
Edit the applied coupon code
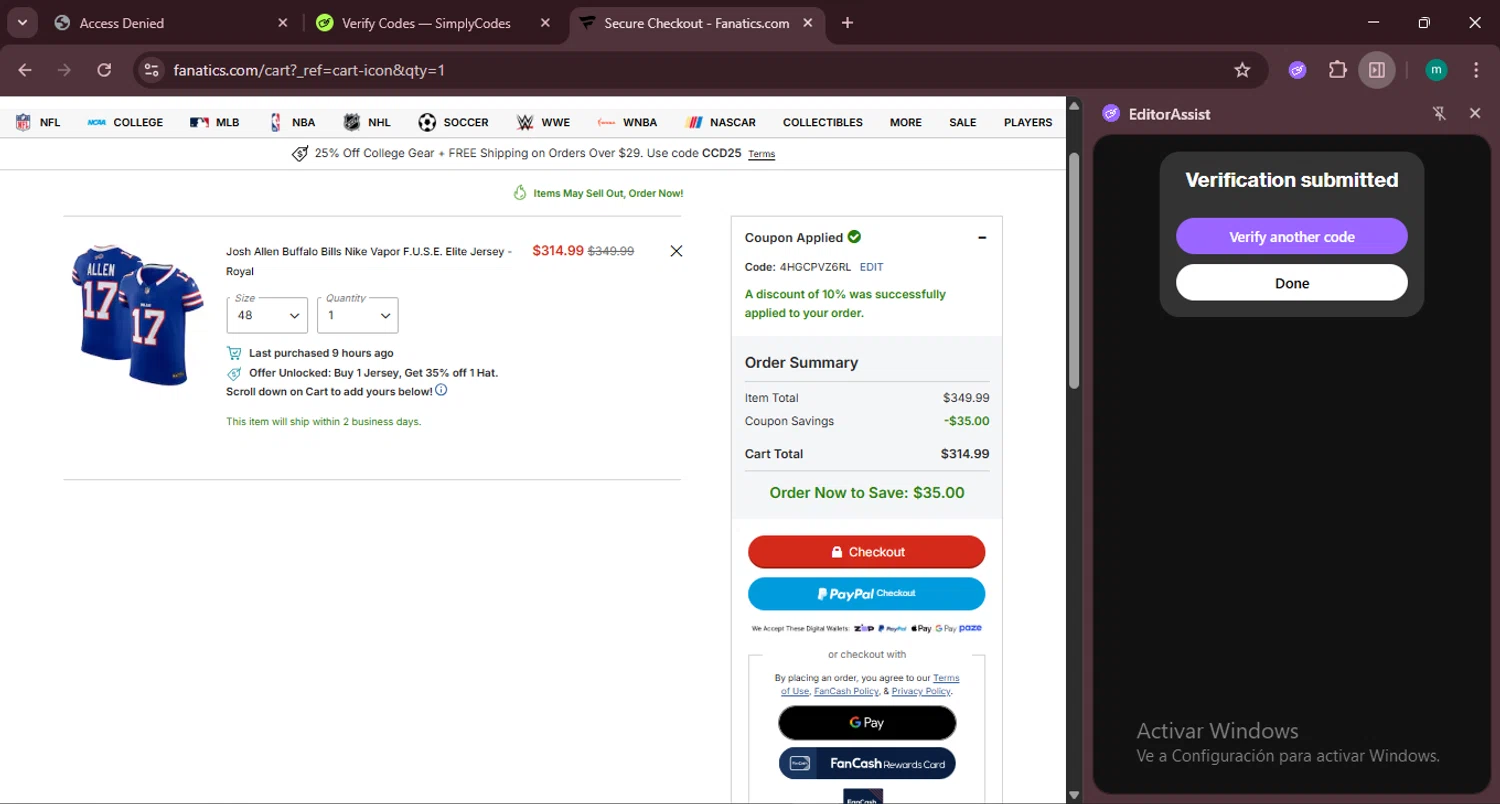(871, 267)
